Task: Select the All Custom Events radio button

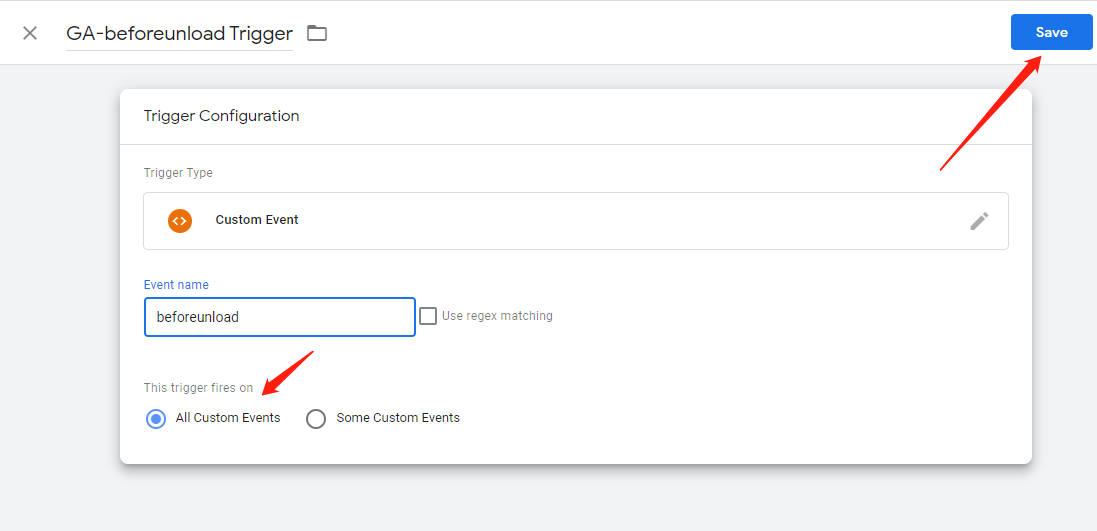Action: pyautogui.click(x=156, y=419)
